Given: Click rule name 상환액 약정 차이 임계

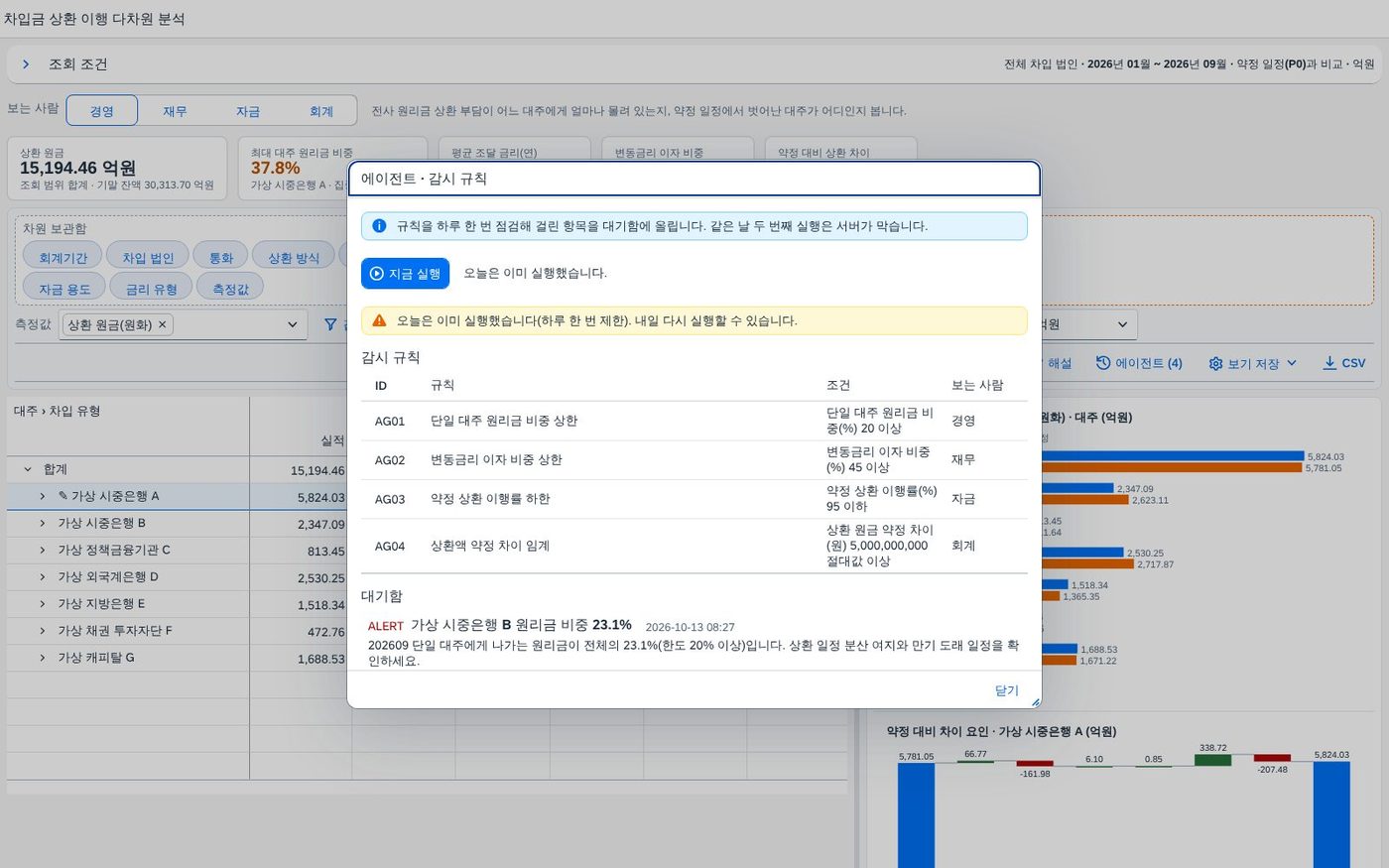Looking at the screenshot, I should pos(490,545).
